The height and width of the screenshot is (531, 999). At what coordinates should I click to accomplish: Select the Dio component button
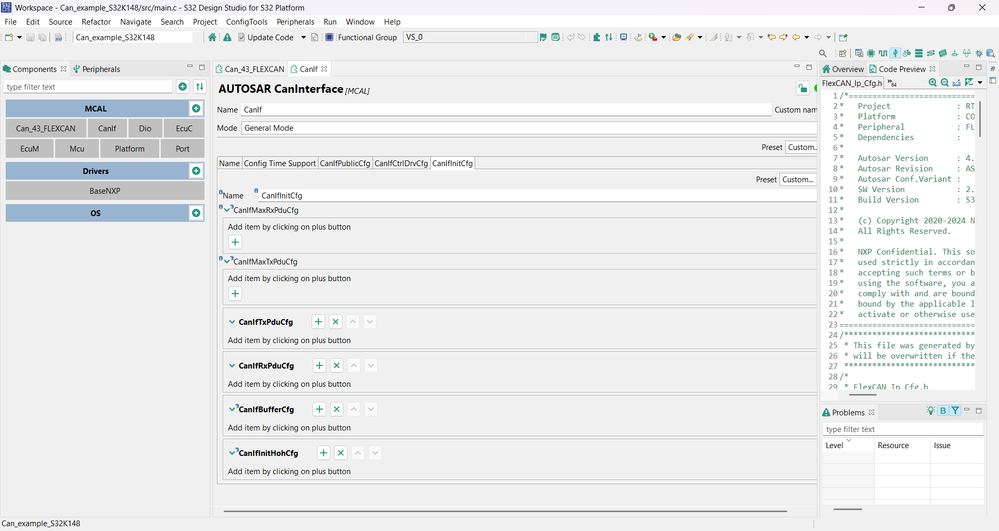click(x=145, y=128)
